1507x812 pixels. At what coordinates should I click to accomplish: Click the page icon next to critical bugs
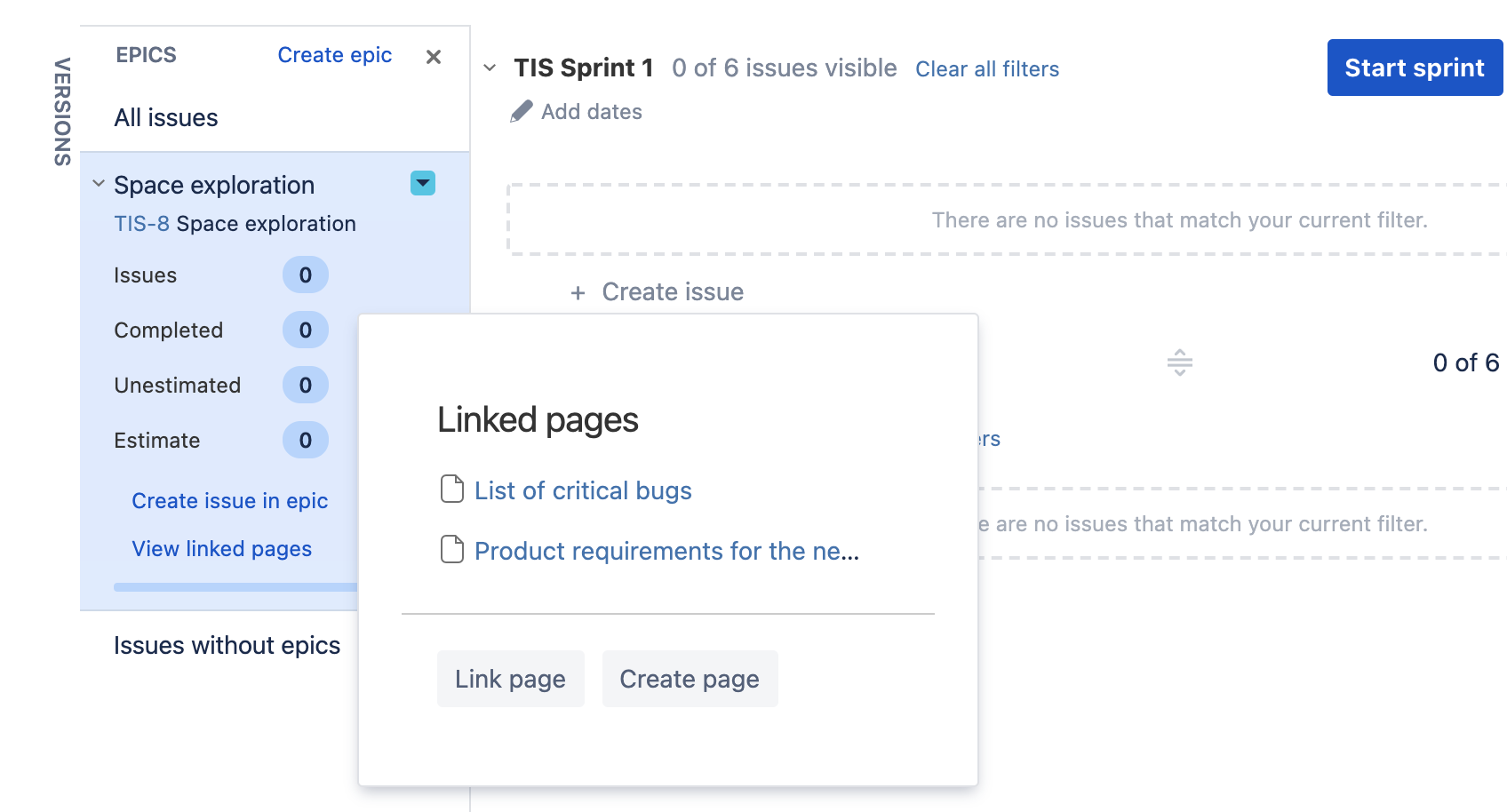coord(452,490)
